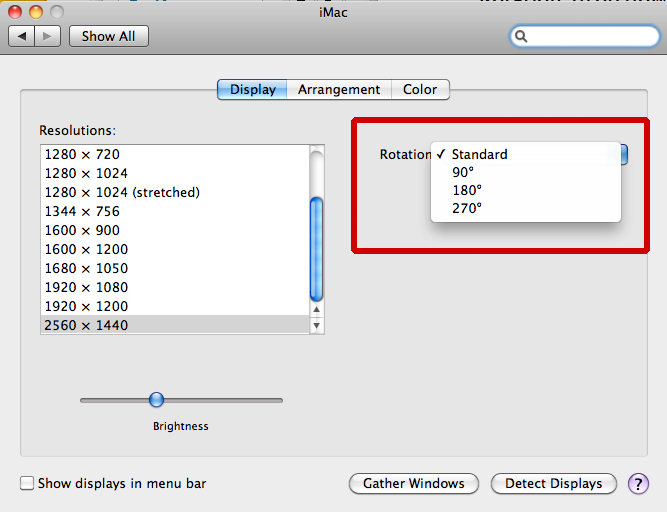Select the 2560 × 1440 resolution

coord(175,325)
